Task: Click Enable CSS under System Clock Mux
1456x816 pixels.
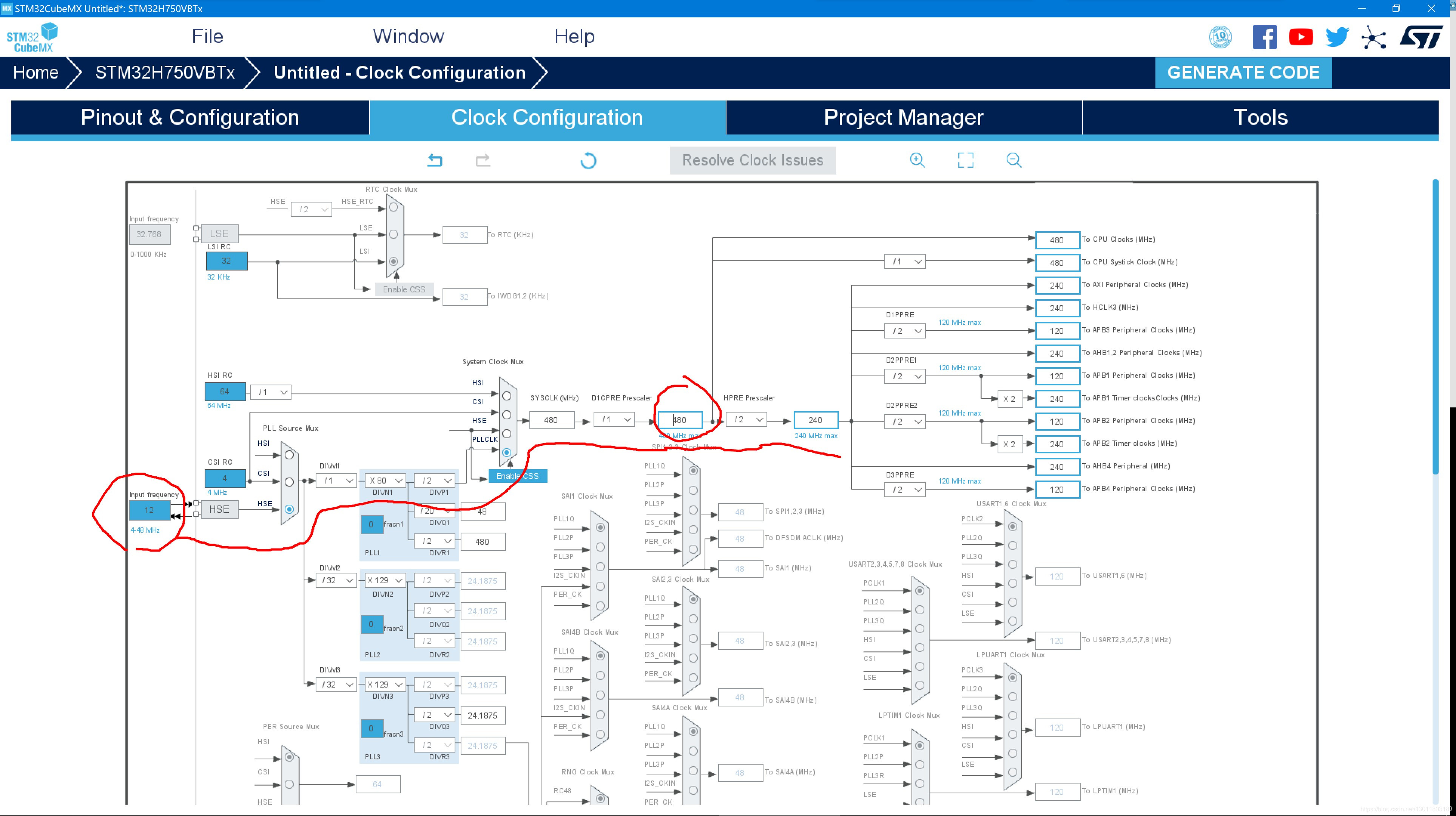Action: pyautogui.click(x=517, y=476)
